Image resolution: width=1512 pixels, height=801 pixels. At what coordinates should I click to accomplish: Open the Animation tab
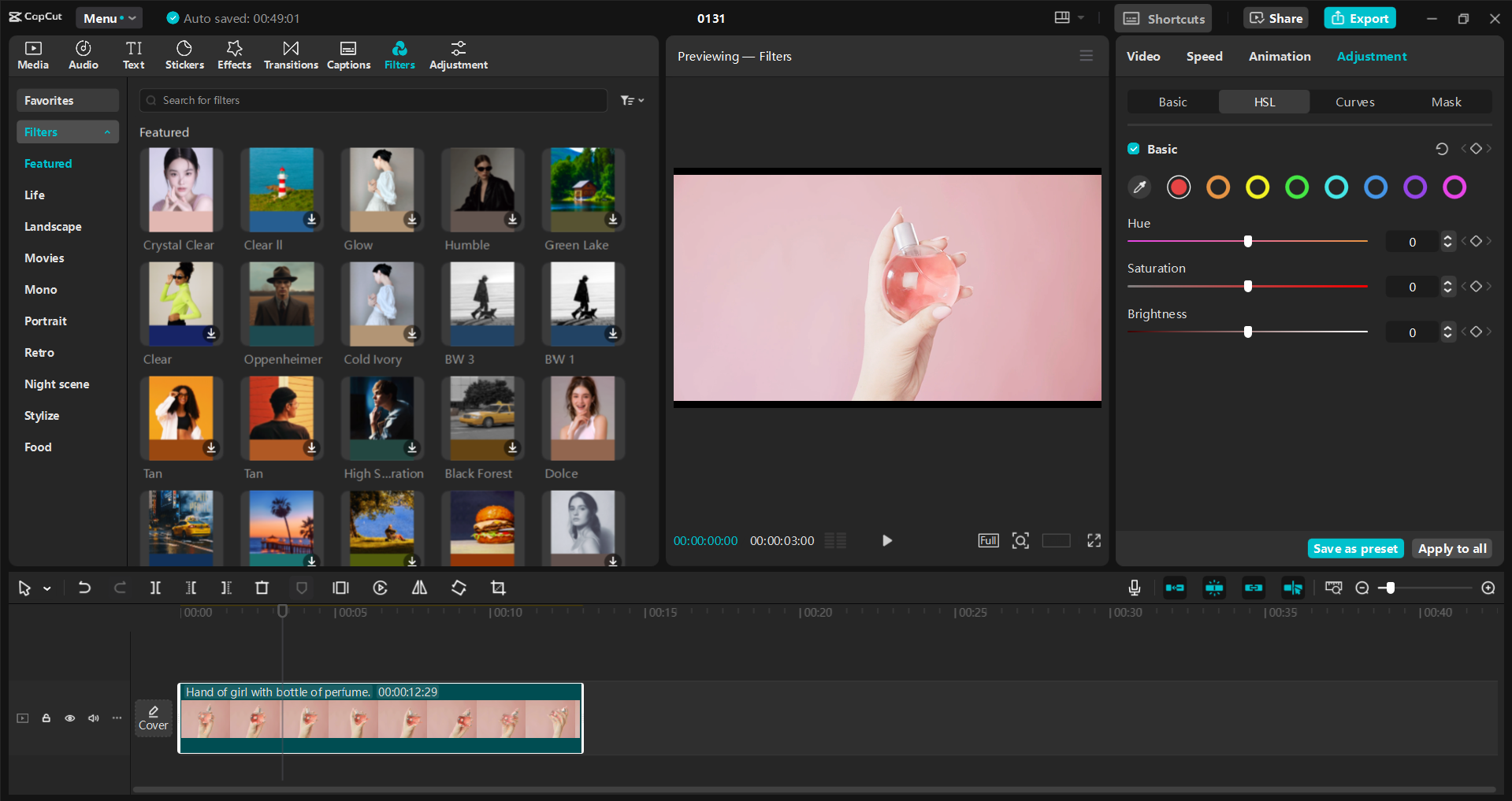pyautogui.click(x=1280, y=57)
